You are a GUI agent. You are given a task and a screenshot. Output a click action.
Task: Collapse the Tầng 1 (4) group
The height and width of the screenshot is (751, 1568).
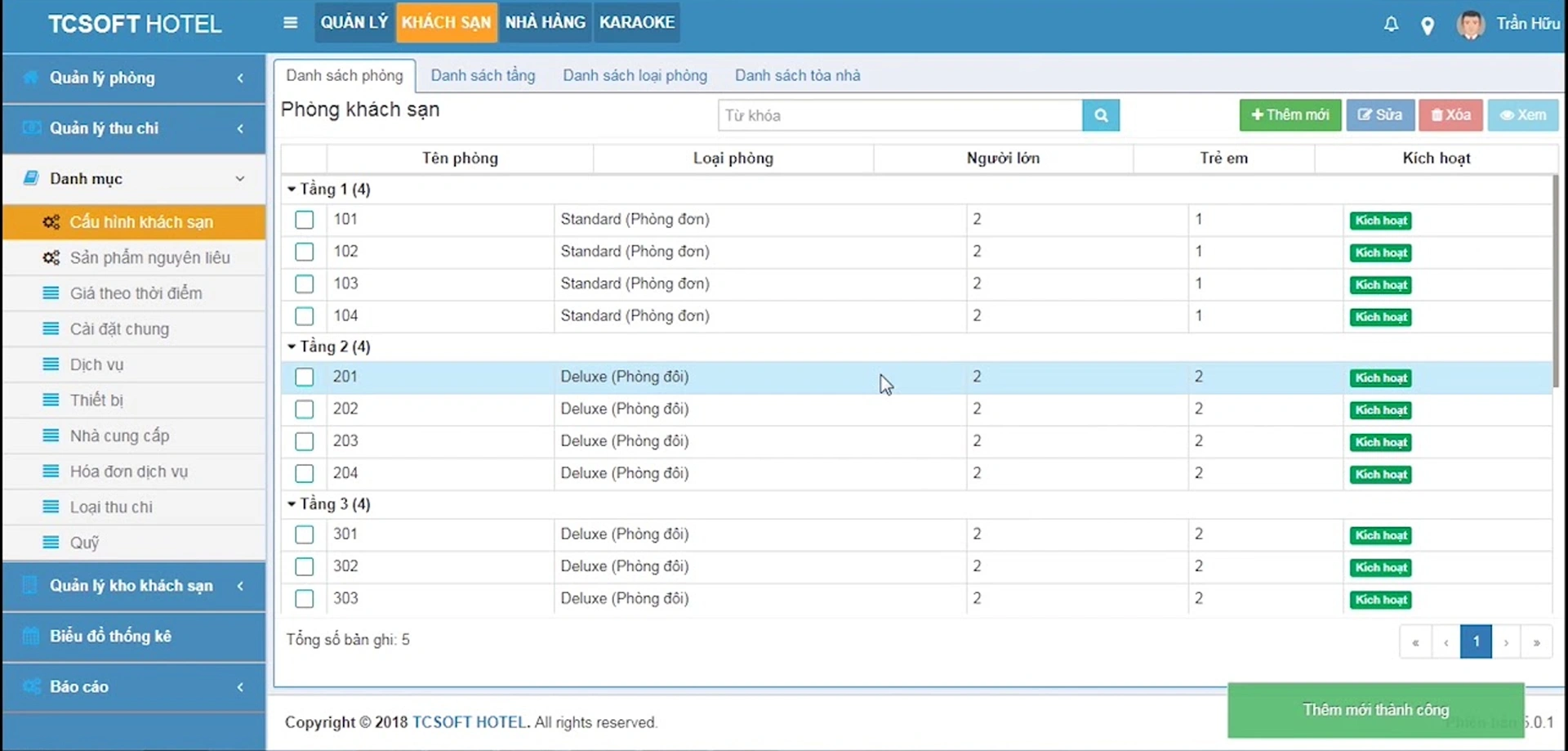292,189
